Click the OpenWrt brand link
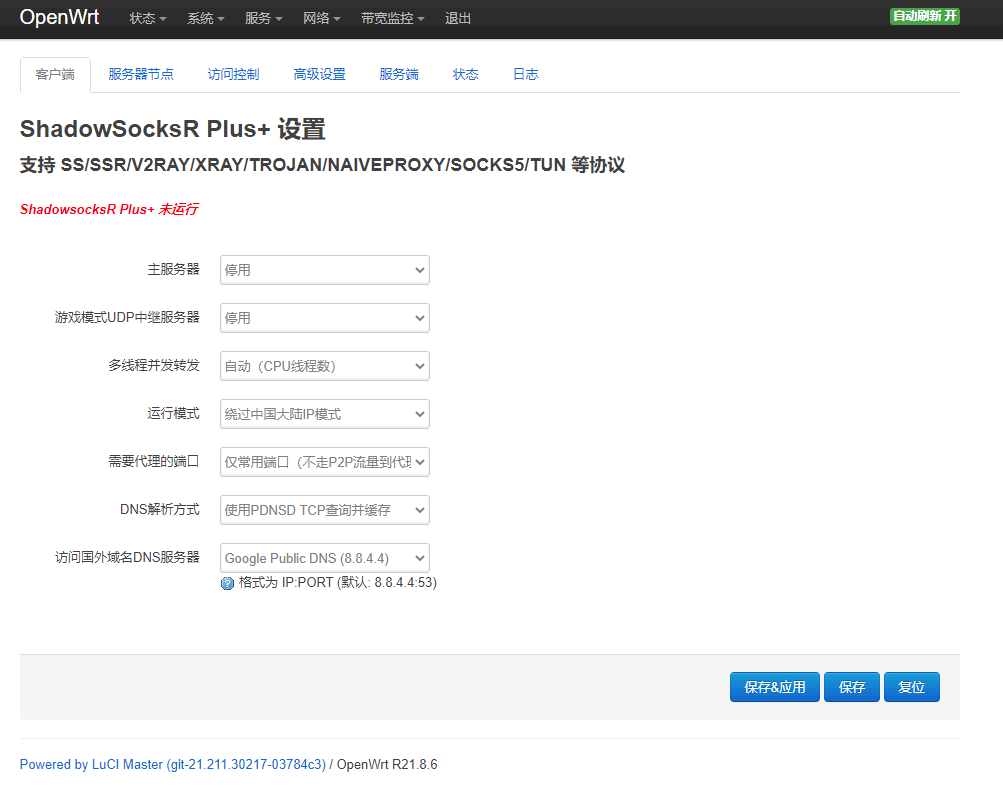1003x797 pixels. pyautogui.click(x=59, y=17)
